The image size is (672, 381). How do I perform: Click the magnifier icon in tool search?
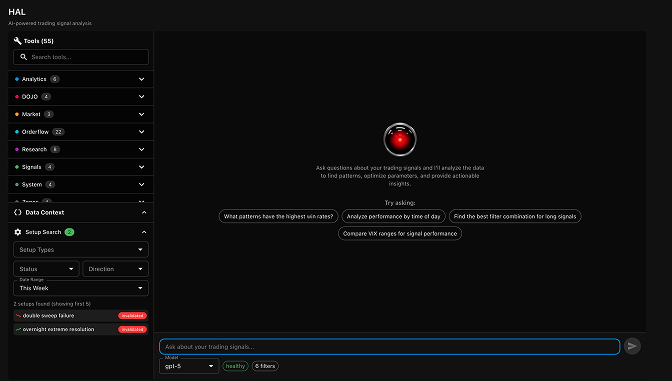click(x=24, y=57)
